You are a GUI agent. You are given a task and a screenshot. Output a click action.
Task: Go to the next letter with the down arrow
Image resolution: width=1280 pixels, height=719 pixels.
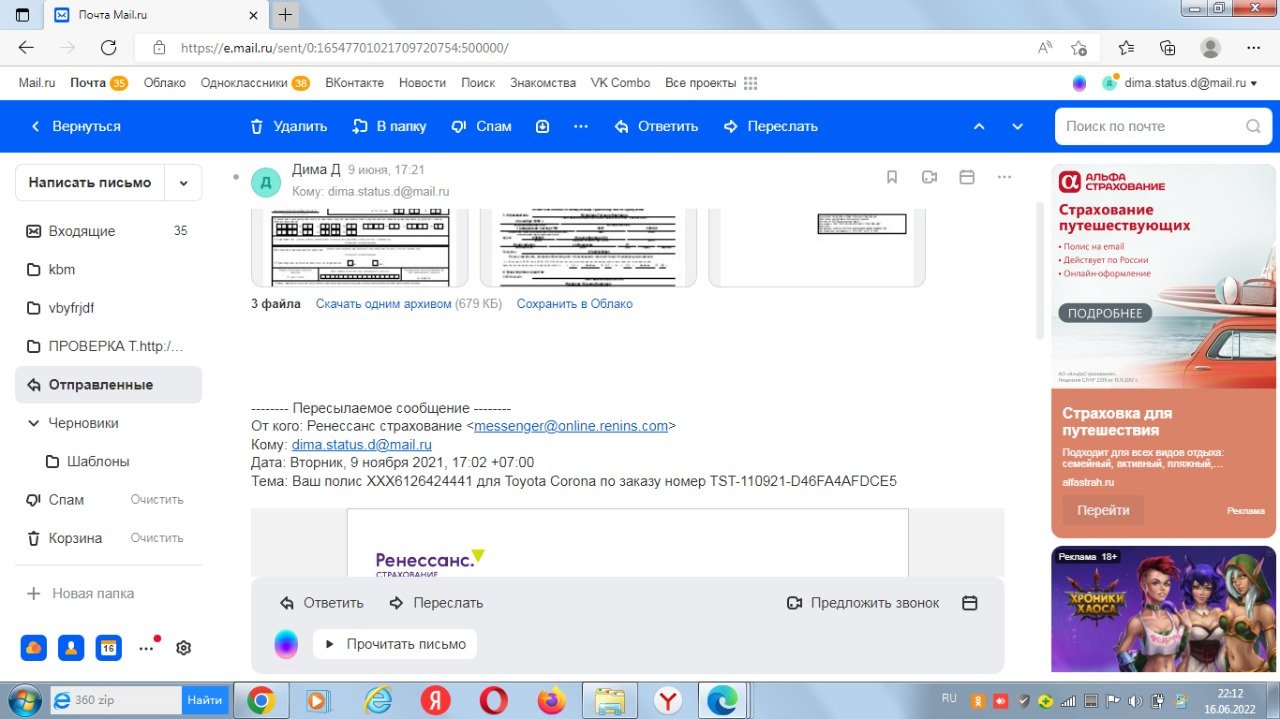[x=1017, y=127]
